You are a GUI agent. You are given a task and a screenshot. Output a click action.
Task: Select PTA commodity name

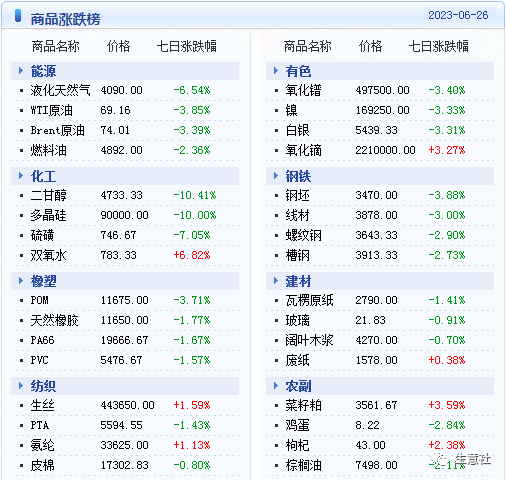[x=40, y=425]
